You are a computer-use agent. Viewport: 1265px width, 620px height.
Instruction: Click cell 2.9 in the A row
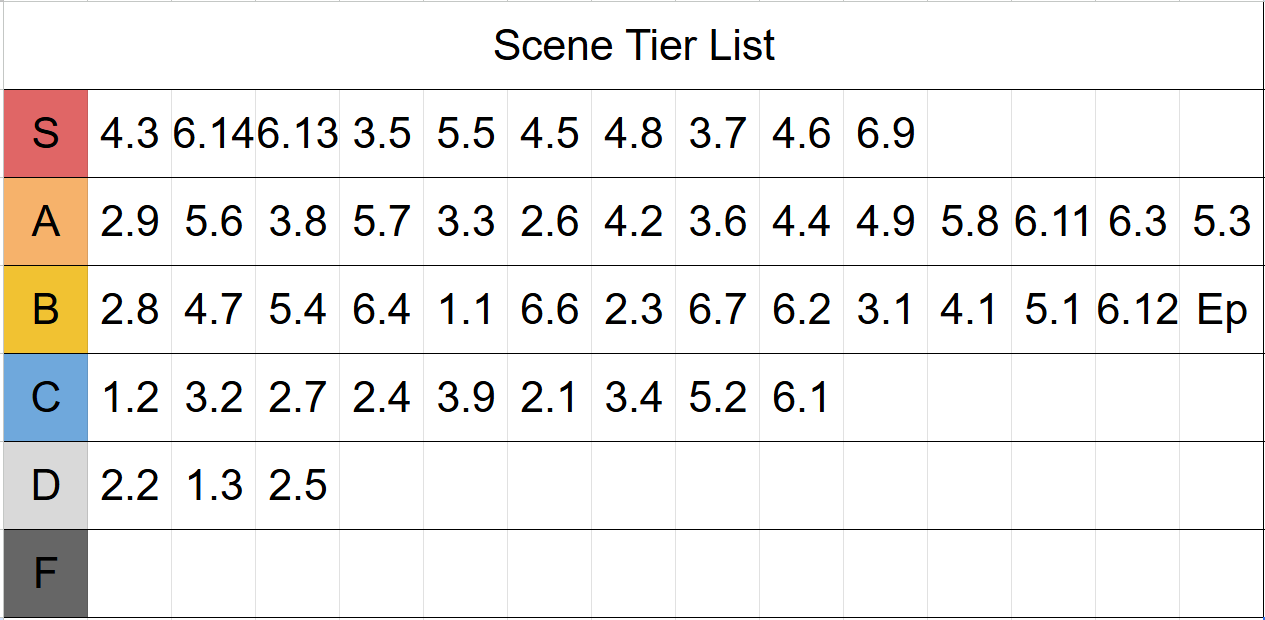(130, 222)
